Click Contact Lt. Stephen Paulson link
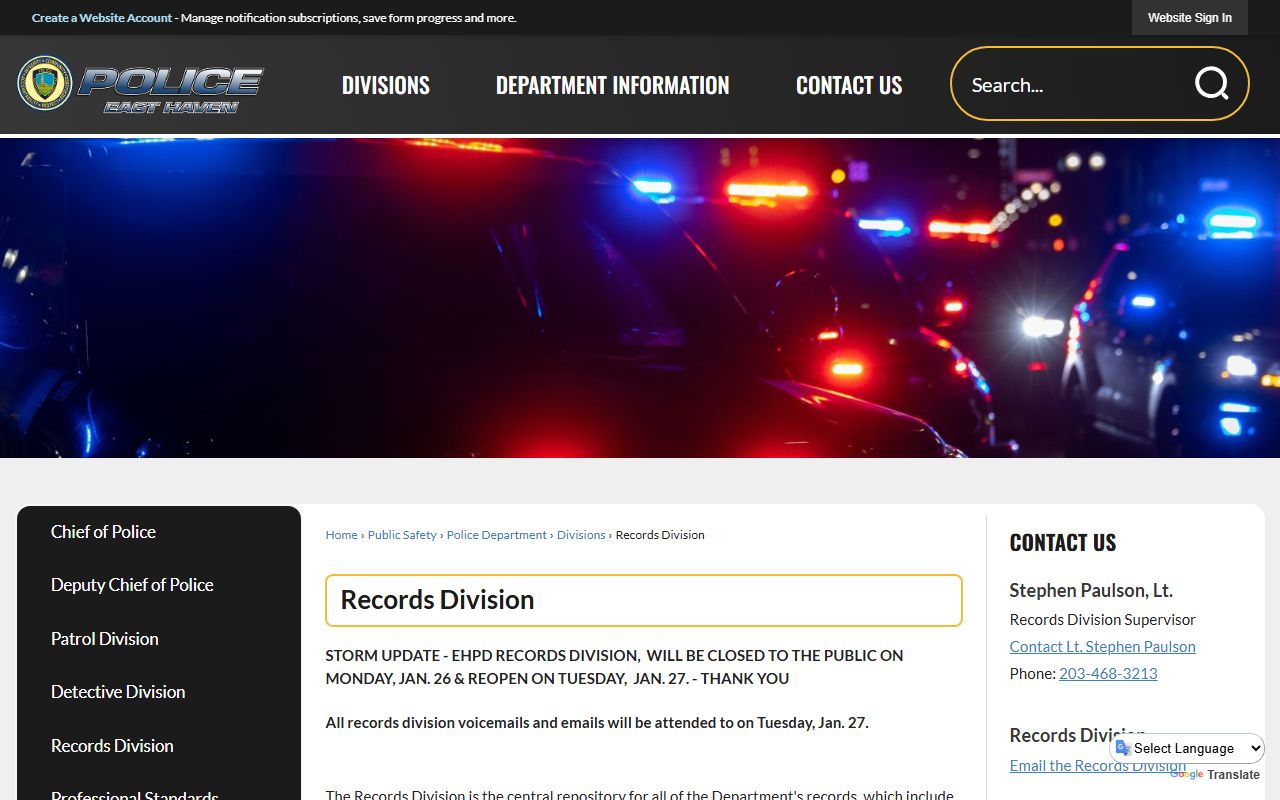 coord(1102,646)
